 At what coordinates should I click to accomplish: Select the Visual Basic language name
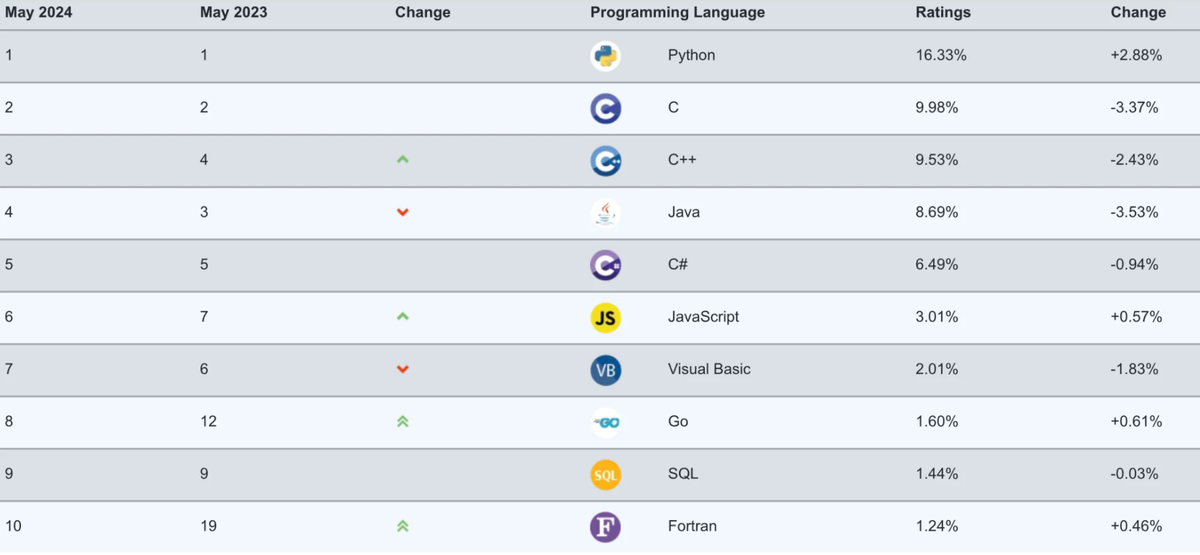pos(709,370)
